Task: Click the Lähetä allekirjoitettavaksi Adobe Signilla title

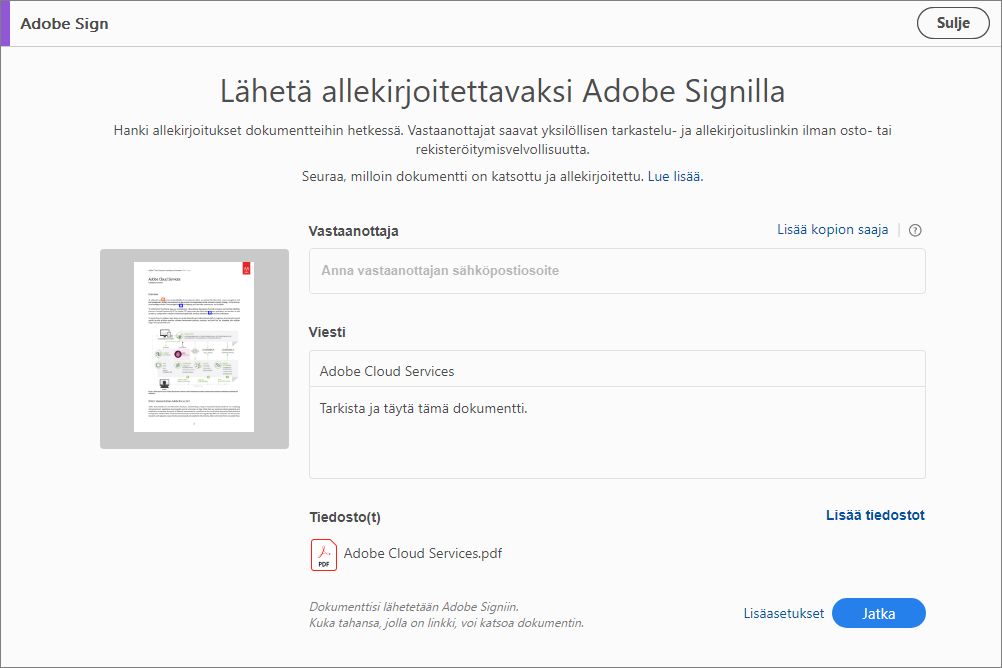Action: tap(501, 90)
